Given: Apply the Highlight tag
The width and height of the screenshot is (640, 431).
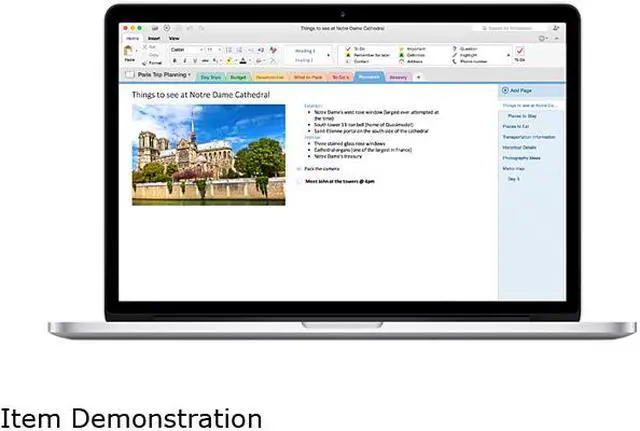Looking at the screenshot, I should pyautogui.click(x=464, y=55).
